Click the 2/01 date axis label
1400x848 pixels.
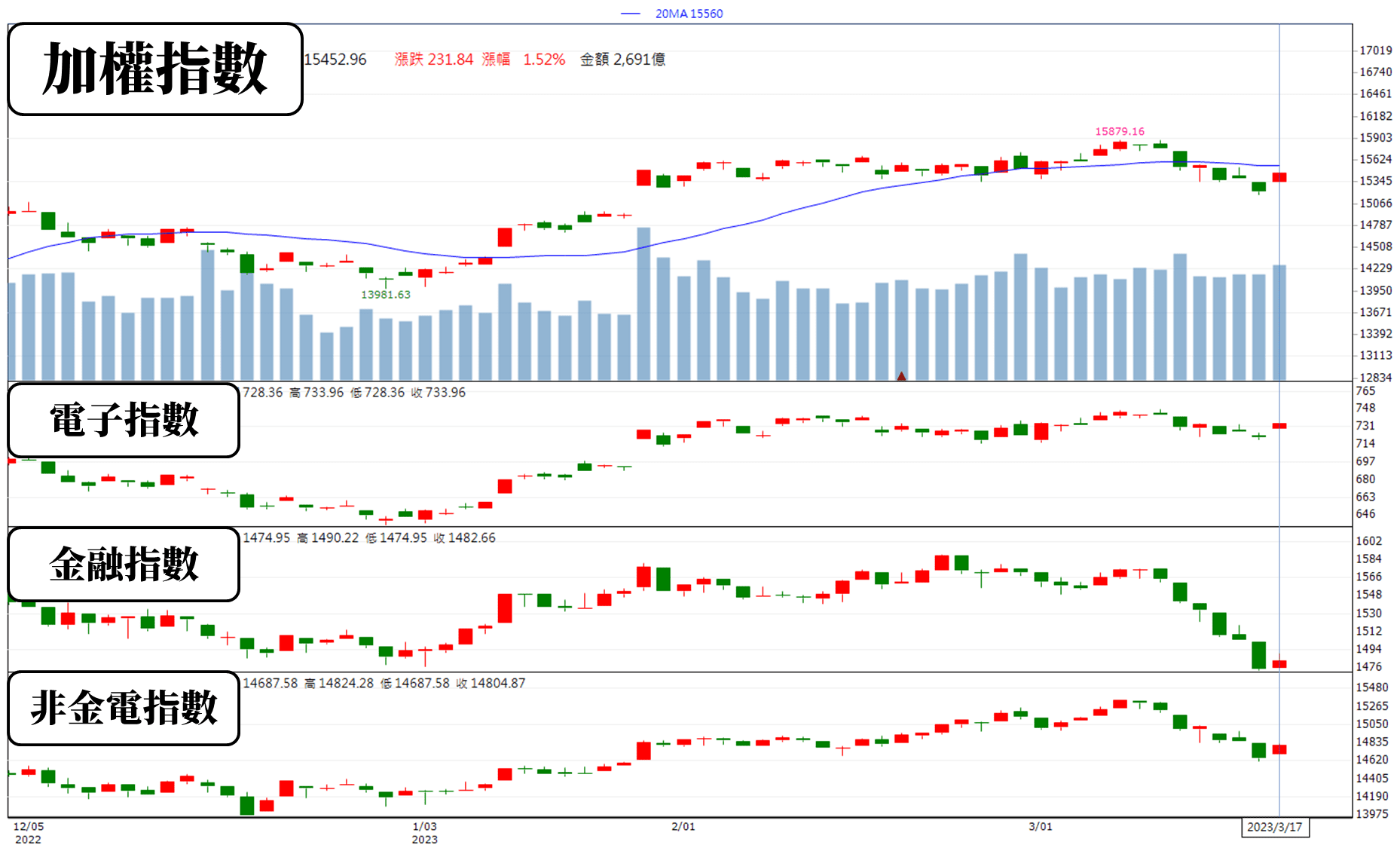[683, 827]
